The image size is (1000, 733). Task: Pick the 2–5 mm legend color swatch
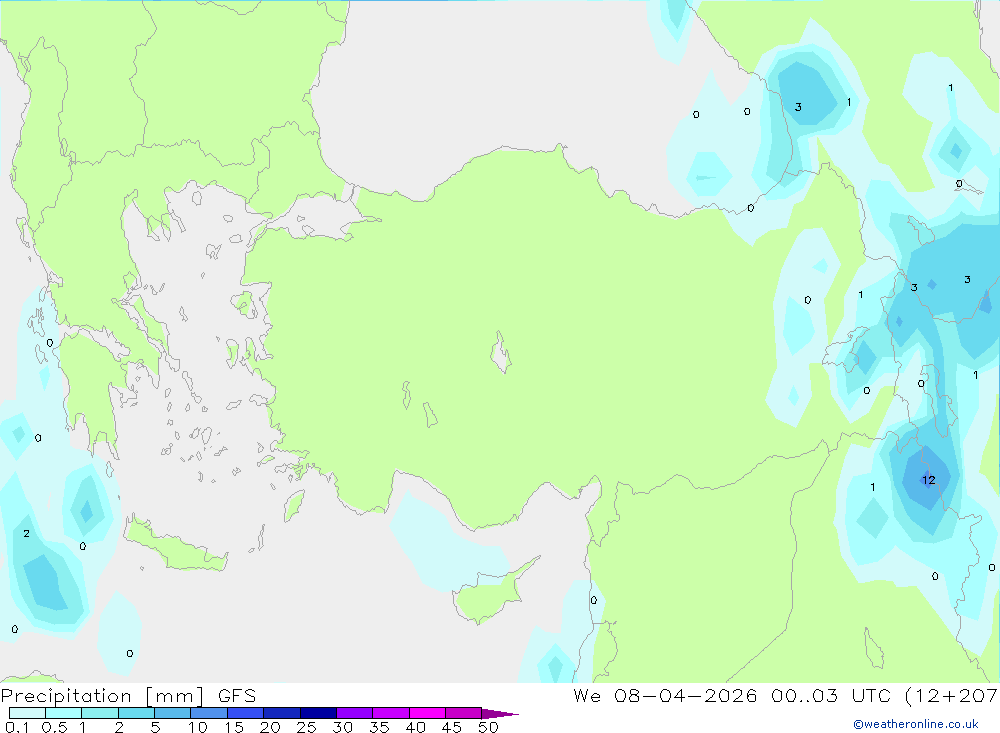click(x=136, y=713)
